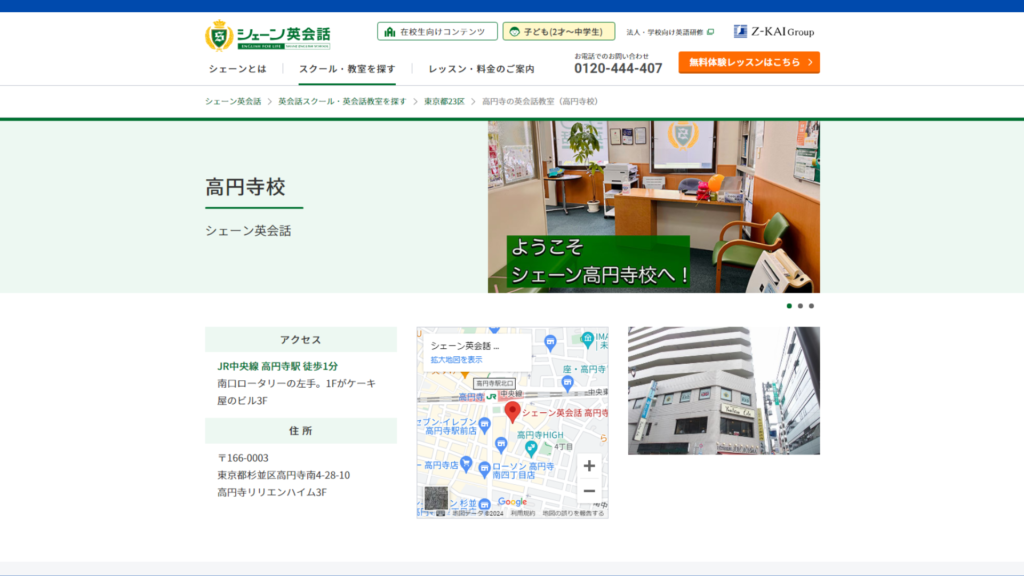The height and width of the screenshot is (576, 1024).
Task: Open 法人・学校向け英語研修 link
Action: click(670, 32)
